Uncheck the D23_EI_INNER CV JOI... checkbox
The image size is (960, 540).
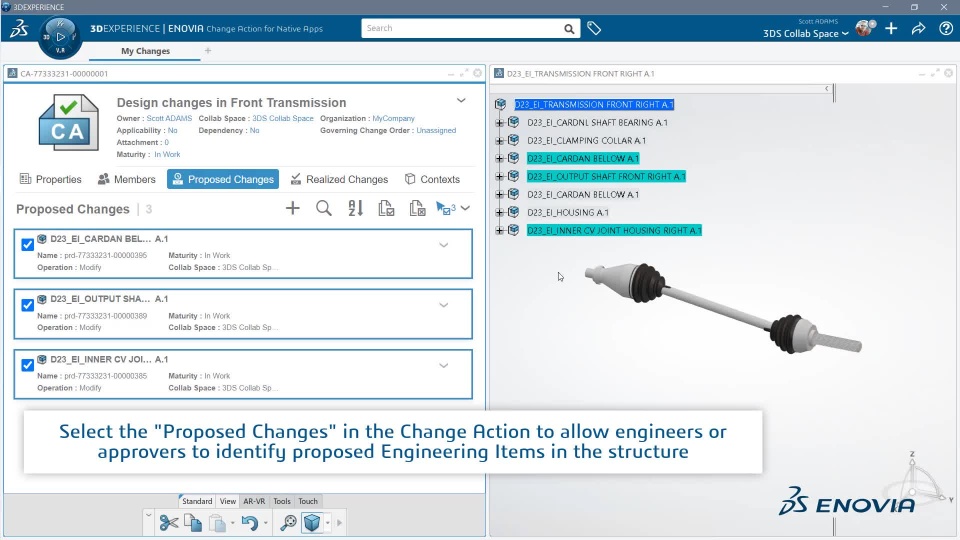point(28,366)
